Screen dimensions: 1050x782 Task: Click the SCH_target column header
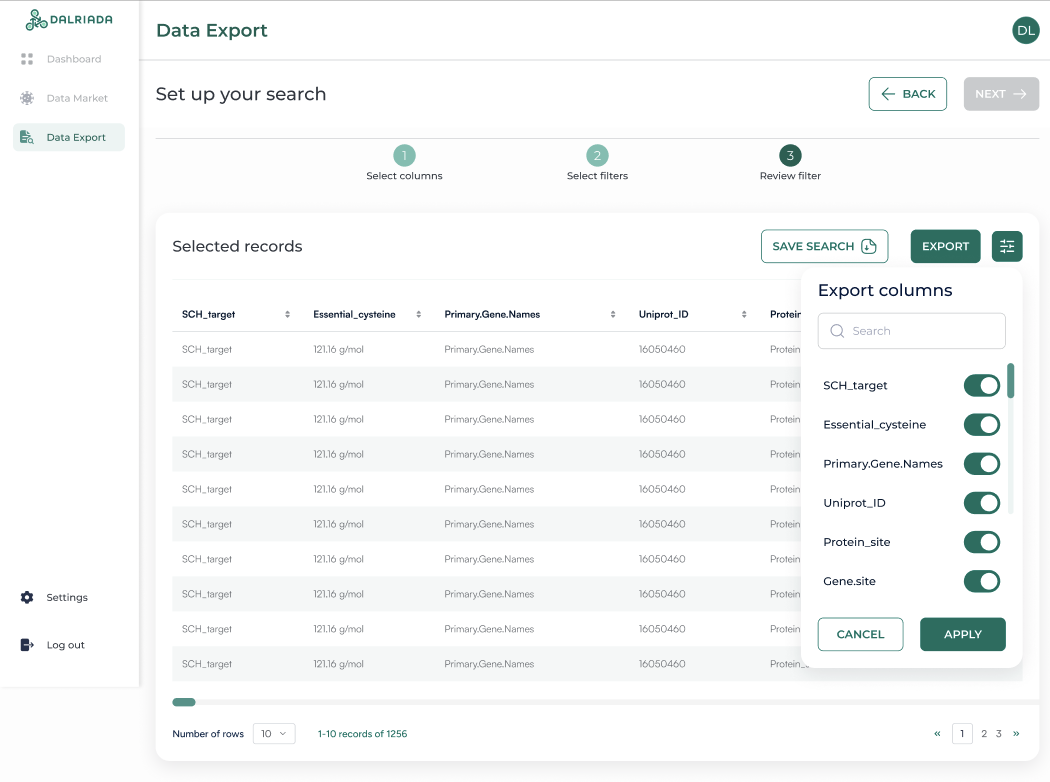(x=208, y=314)
